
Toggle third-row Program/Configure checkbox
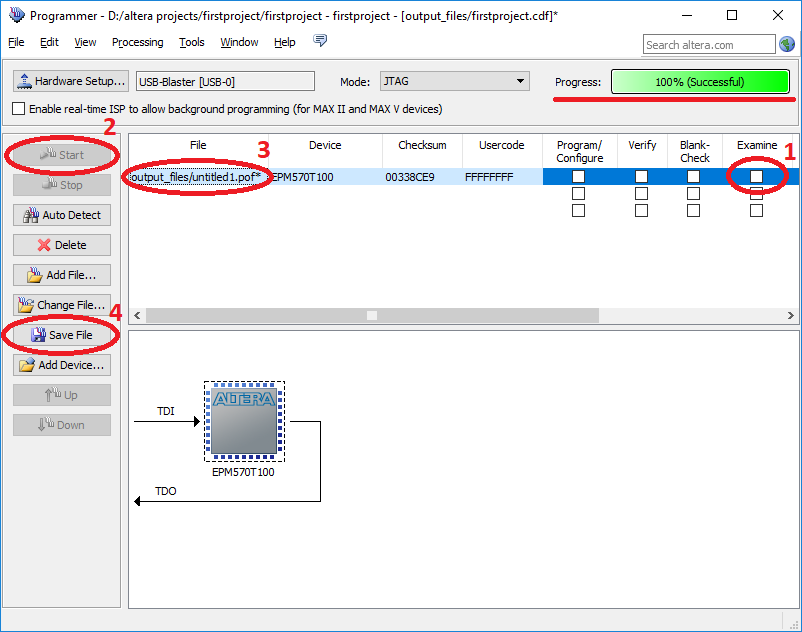click(x=578, y=210)
